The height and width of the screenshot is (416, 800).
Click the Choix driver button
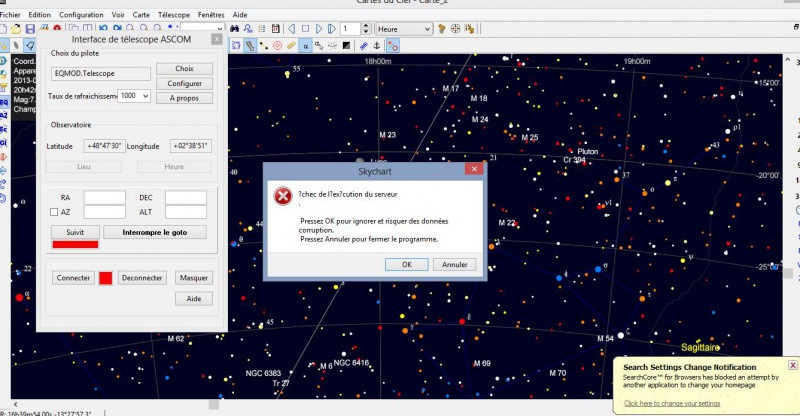184,68
